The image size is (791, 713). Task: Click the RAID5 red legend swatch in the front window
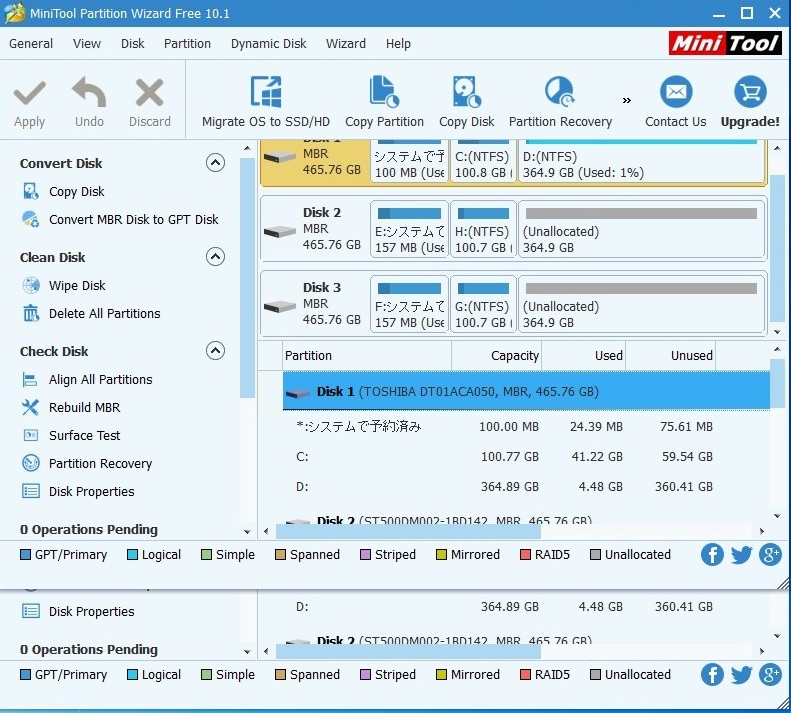tap(525, 555)
